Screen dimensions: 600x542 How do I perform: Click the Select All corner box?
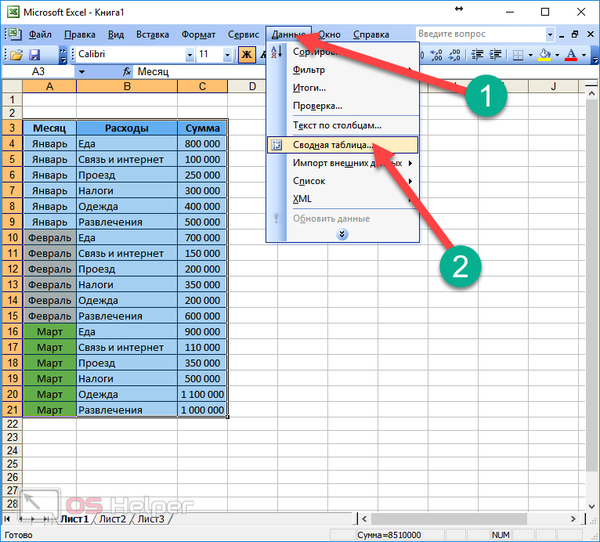[12, 87]
